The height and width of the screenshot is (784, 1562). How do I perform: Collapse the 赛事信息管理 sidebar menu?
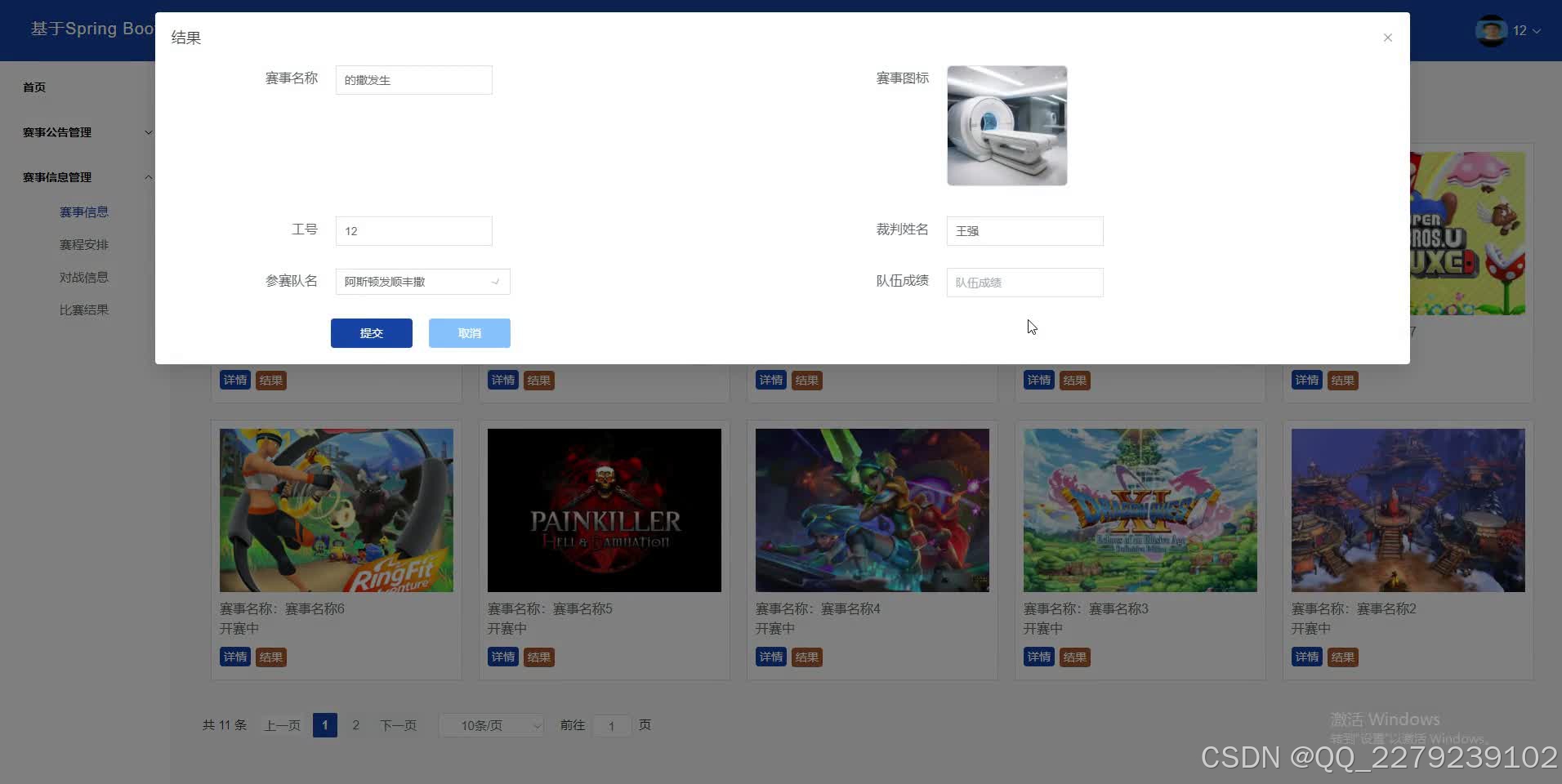click(x=86, y=177)
